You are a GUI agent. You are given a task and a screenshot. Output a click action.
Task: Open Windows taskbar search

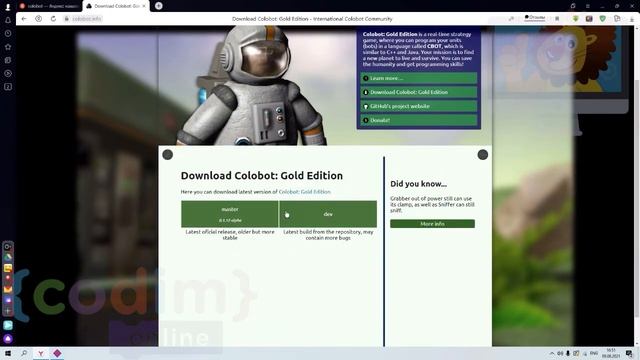point(24,353)
